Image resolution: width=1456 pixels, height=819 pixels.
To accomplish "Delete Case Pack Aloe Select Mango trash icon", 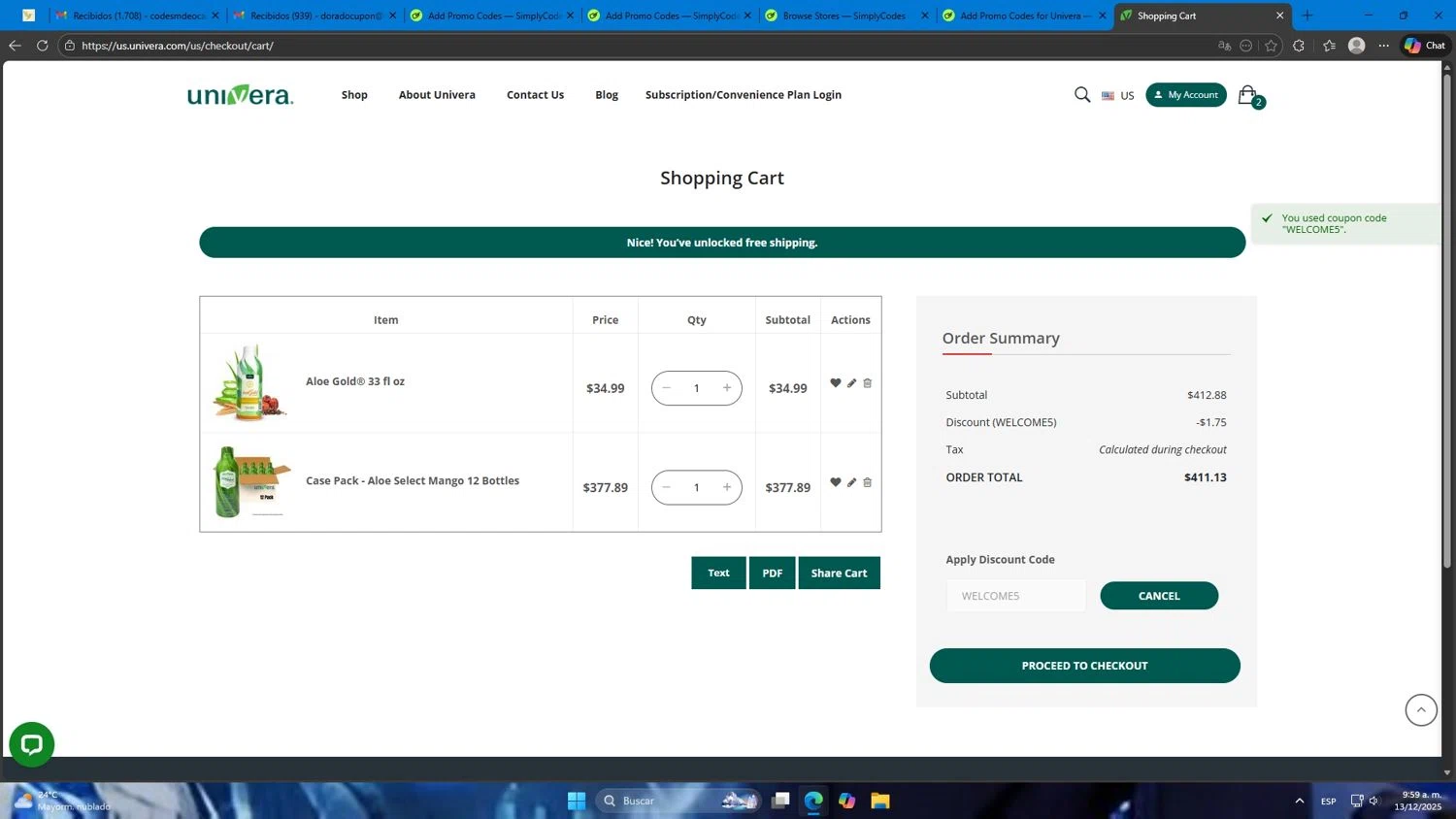I will (868, 482).
